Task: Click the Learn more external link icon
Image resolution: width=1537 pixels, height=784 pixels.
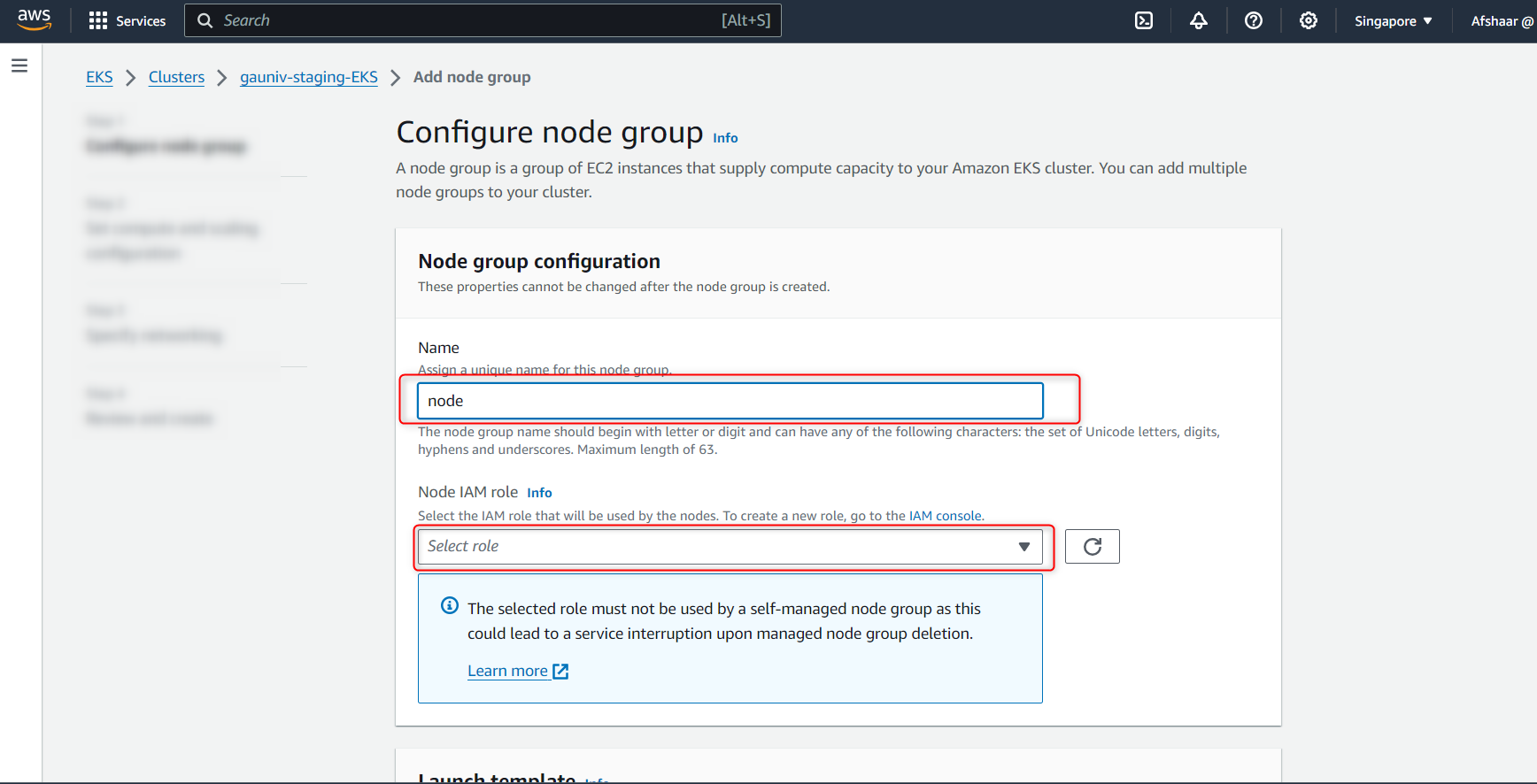Action: (560, 672)
